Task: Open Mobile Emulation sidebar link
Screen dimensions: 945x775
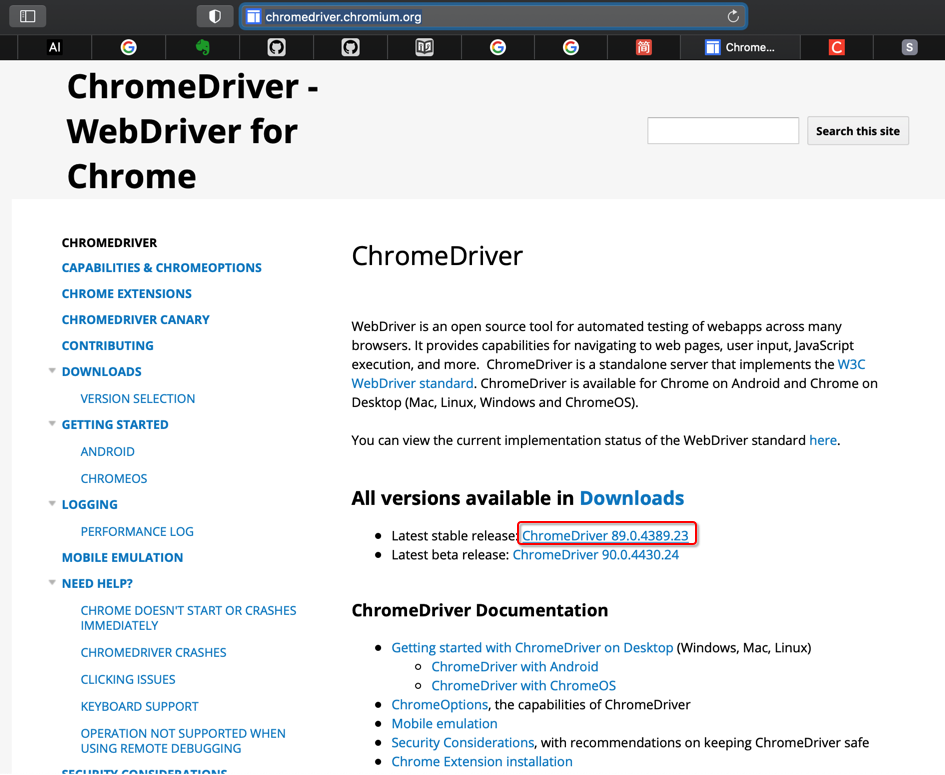Action: tap(122, 557)
